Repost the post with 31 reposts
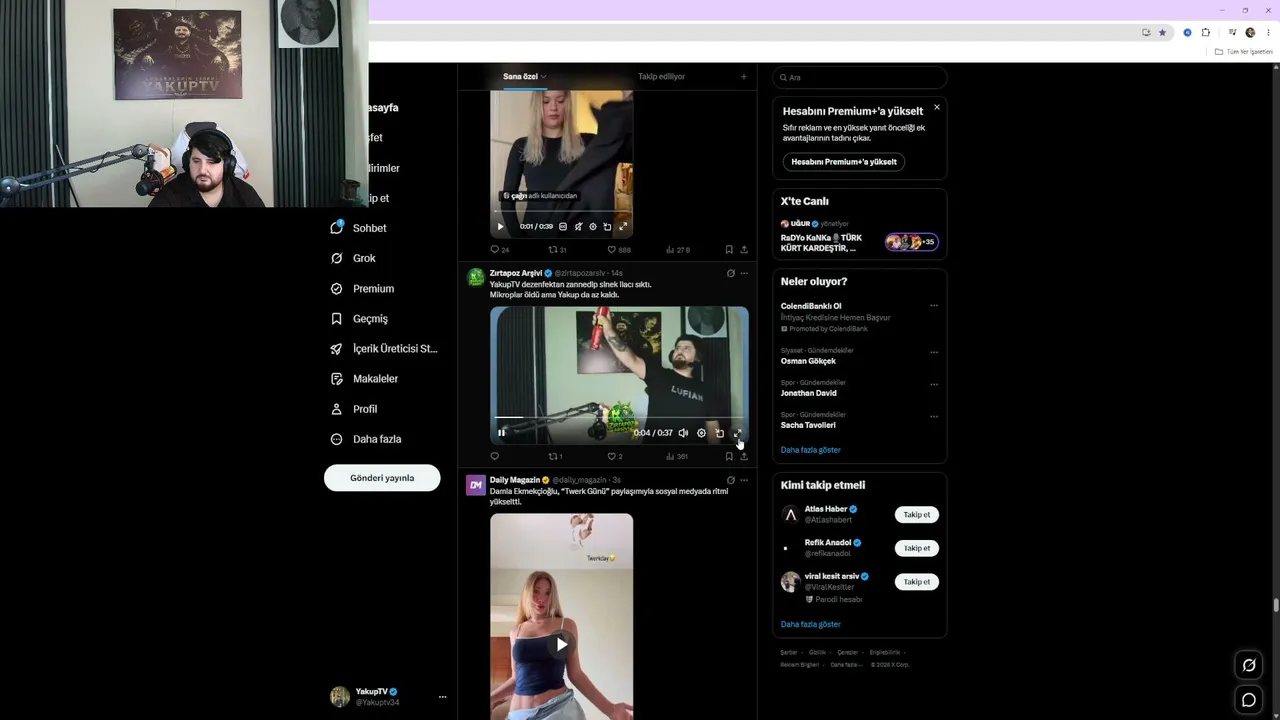This screenshot has height=720, width=1280. pyautogui.click(x=558, y=249)
